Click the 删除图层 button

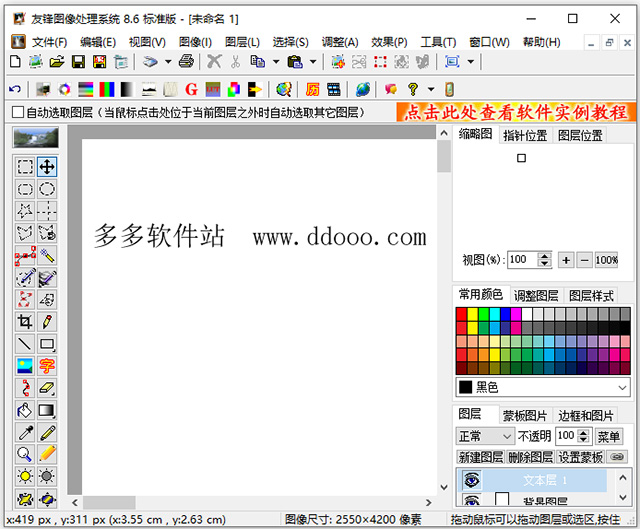click(x=530, y=457)
